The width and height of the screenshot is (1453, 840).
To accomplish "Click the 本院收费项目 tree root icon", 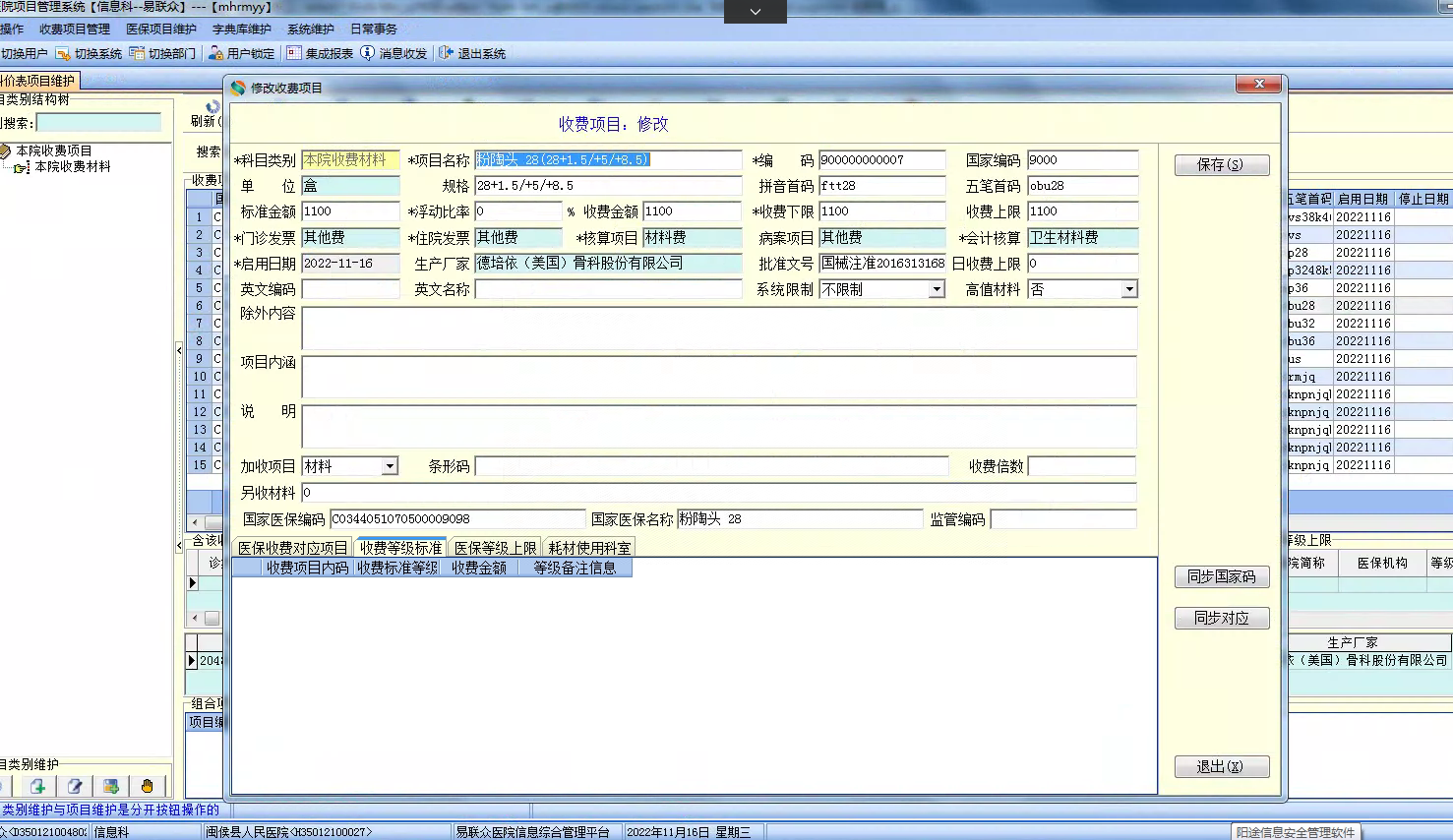I will [6, 150].
